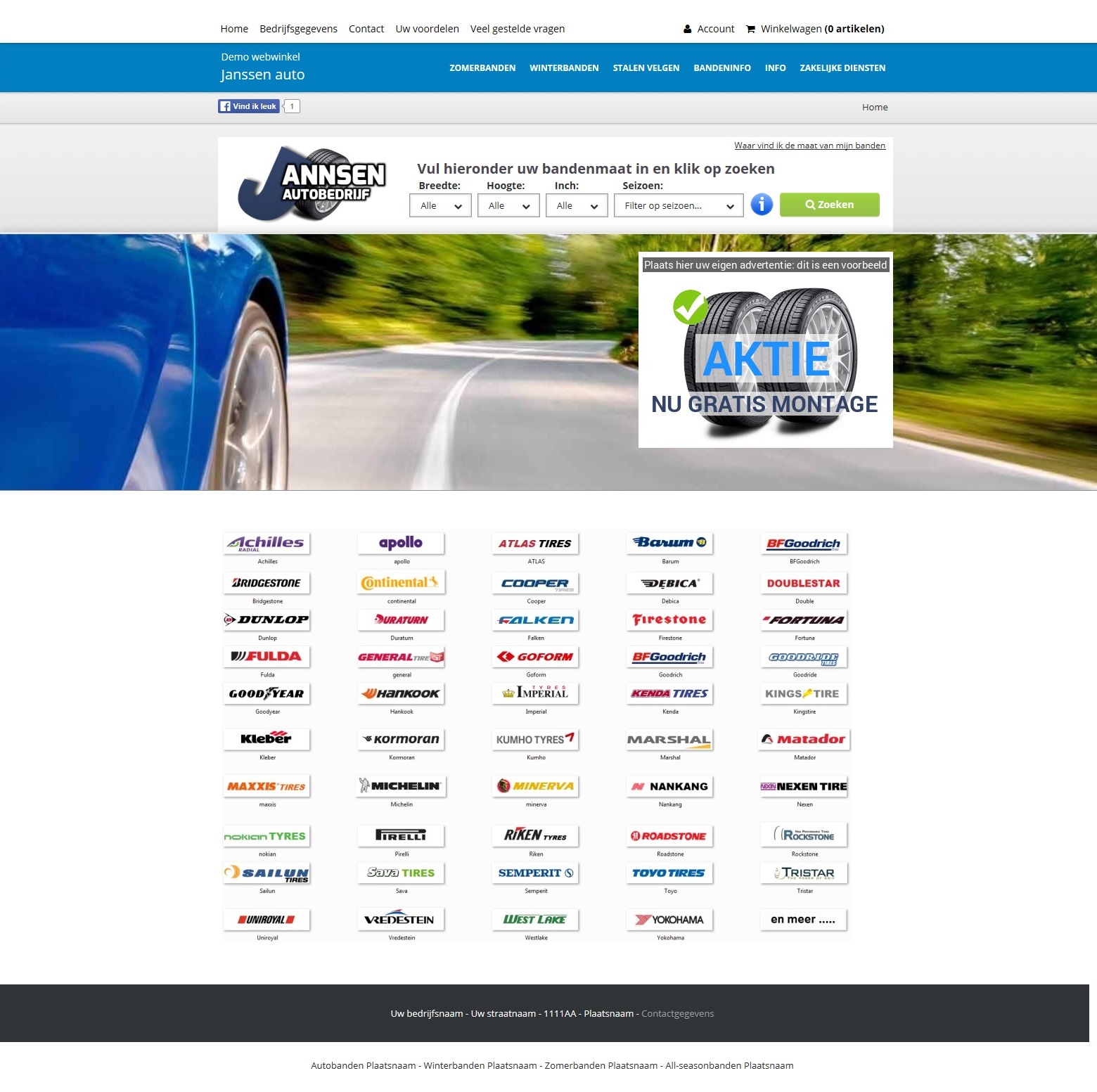Open the Contact link in top navigation
Screen dimensions: 1097x1092
click(366, 29)
